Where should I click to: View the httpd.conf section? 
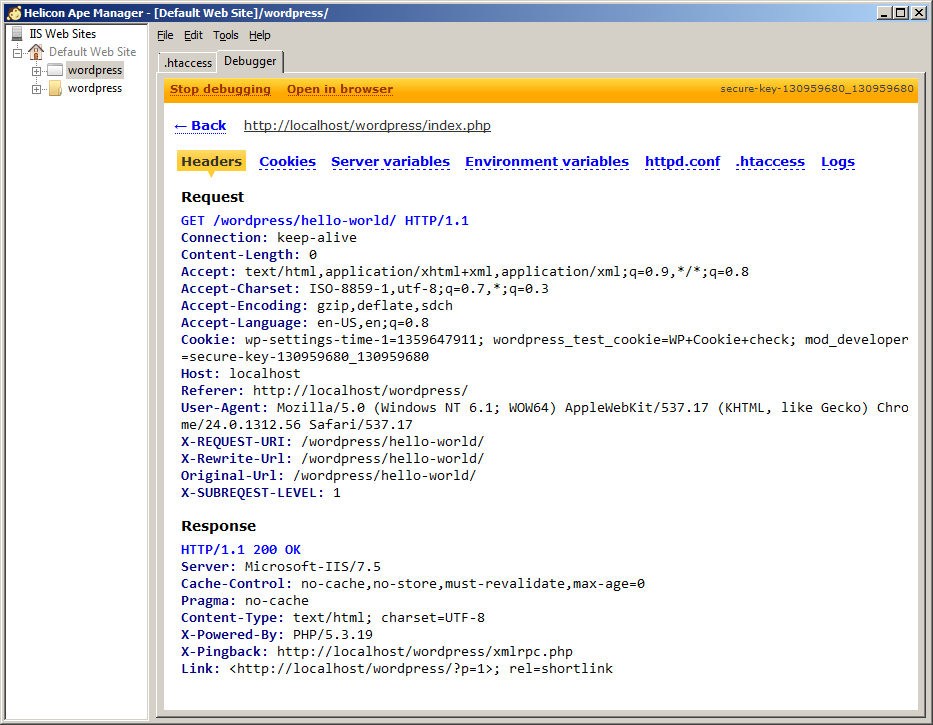(682, 162)
